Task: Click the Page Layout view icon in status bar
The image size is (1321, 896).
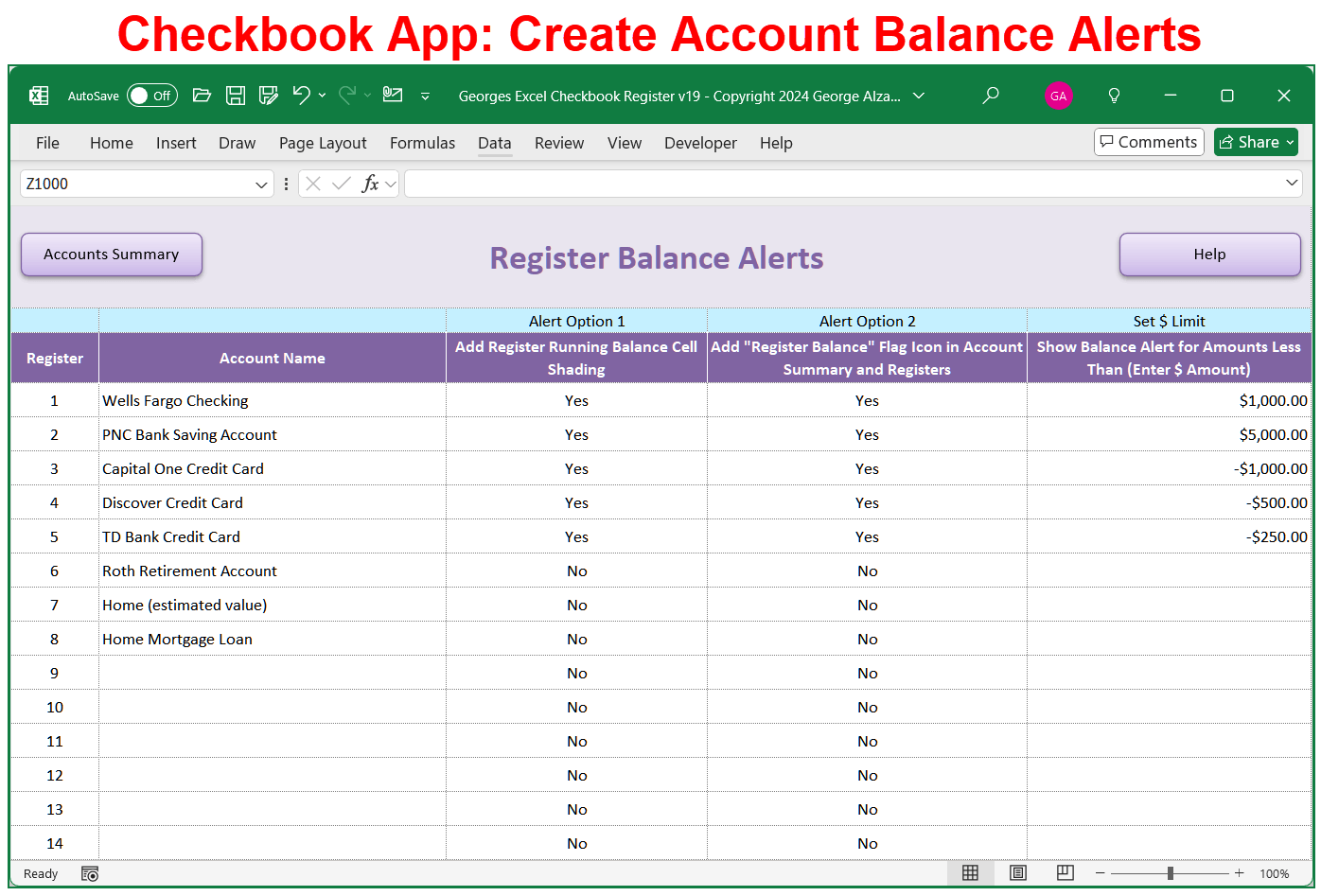Action: pos(1018,872)
